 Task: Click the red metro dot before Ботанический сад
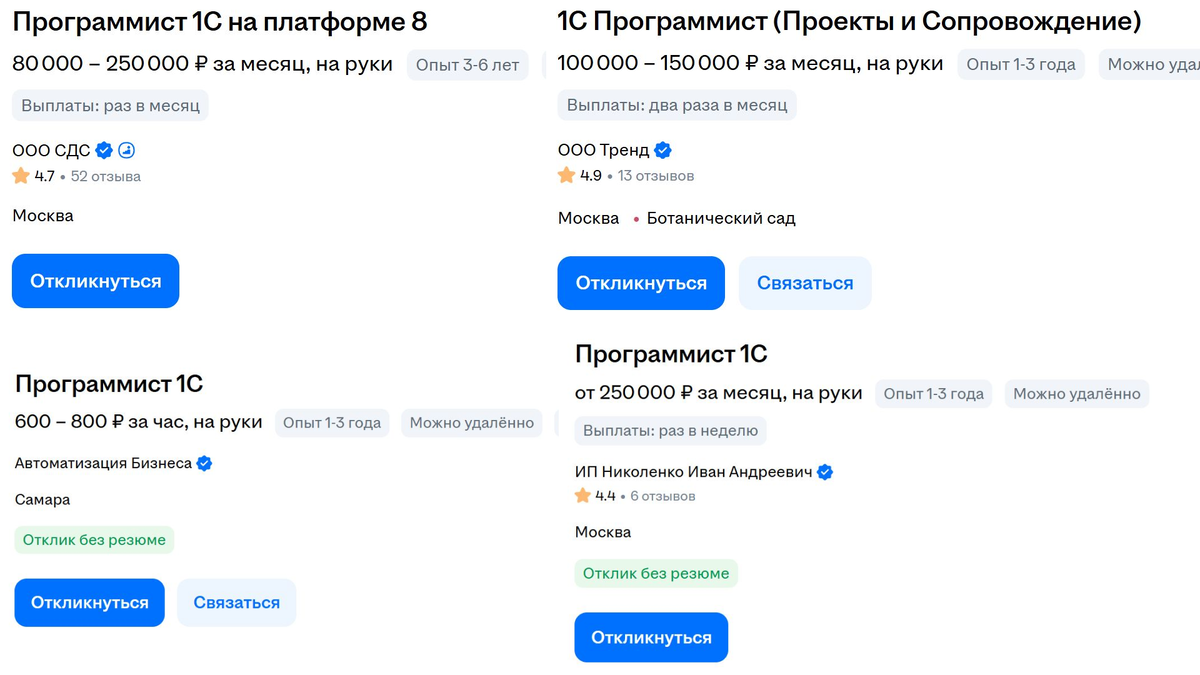(637, 218)
